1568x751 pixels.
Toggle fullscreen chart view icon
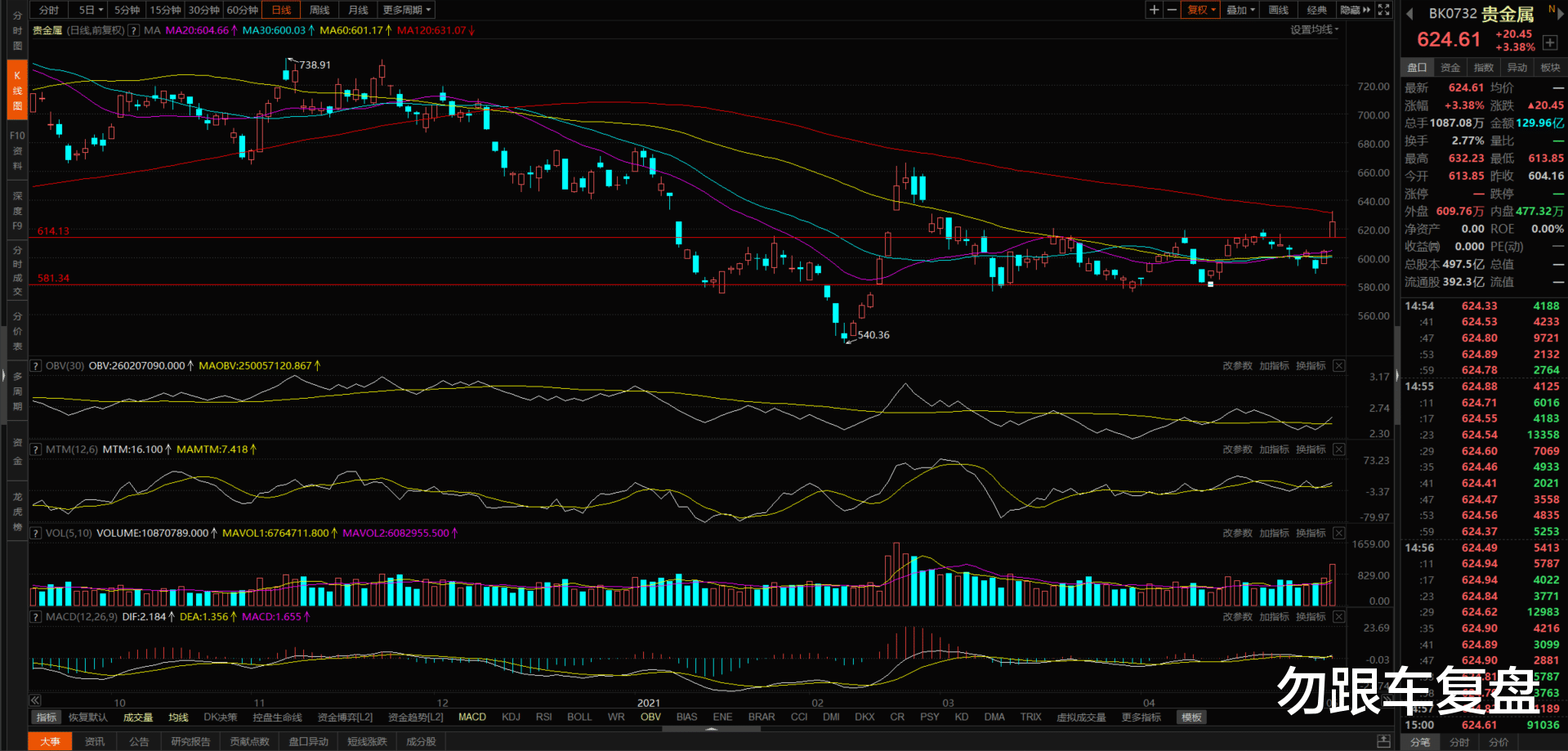click(1383, 10)
